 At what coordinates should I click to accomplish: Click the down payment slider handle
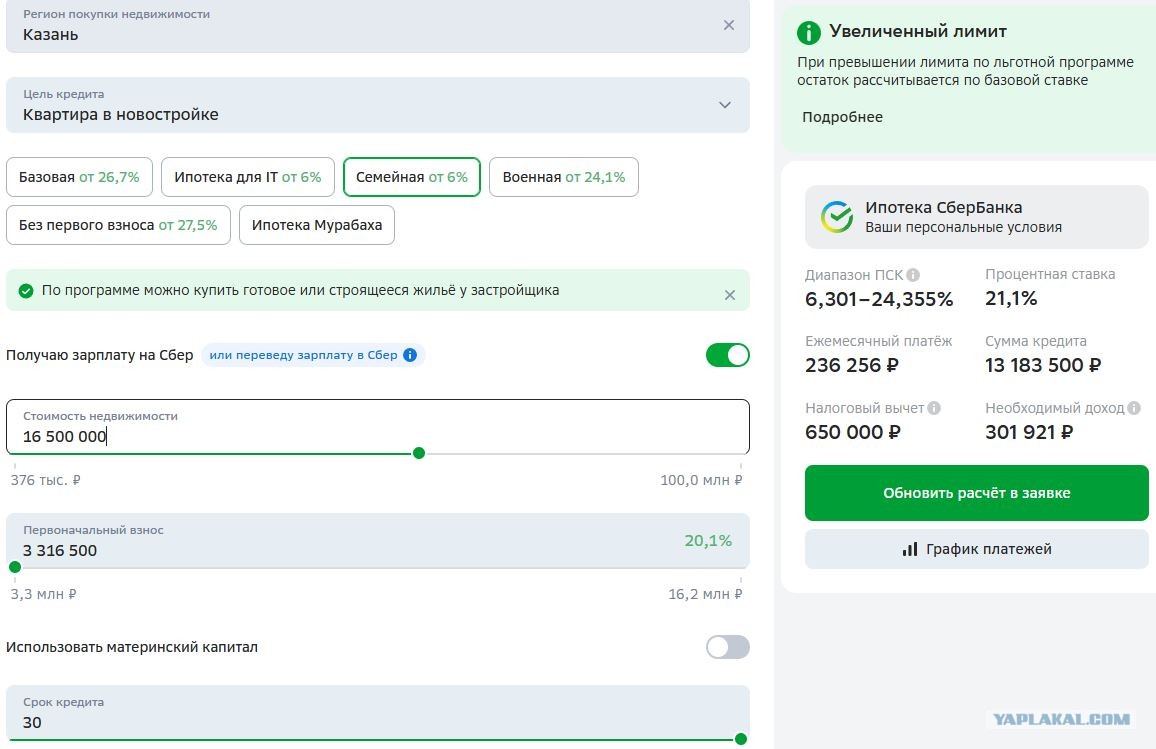click(15, 567)
